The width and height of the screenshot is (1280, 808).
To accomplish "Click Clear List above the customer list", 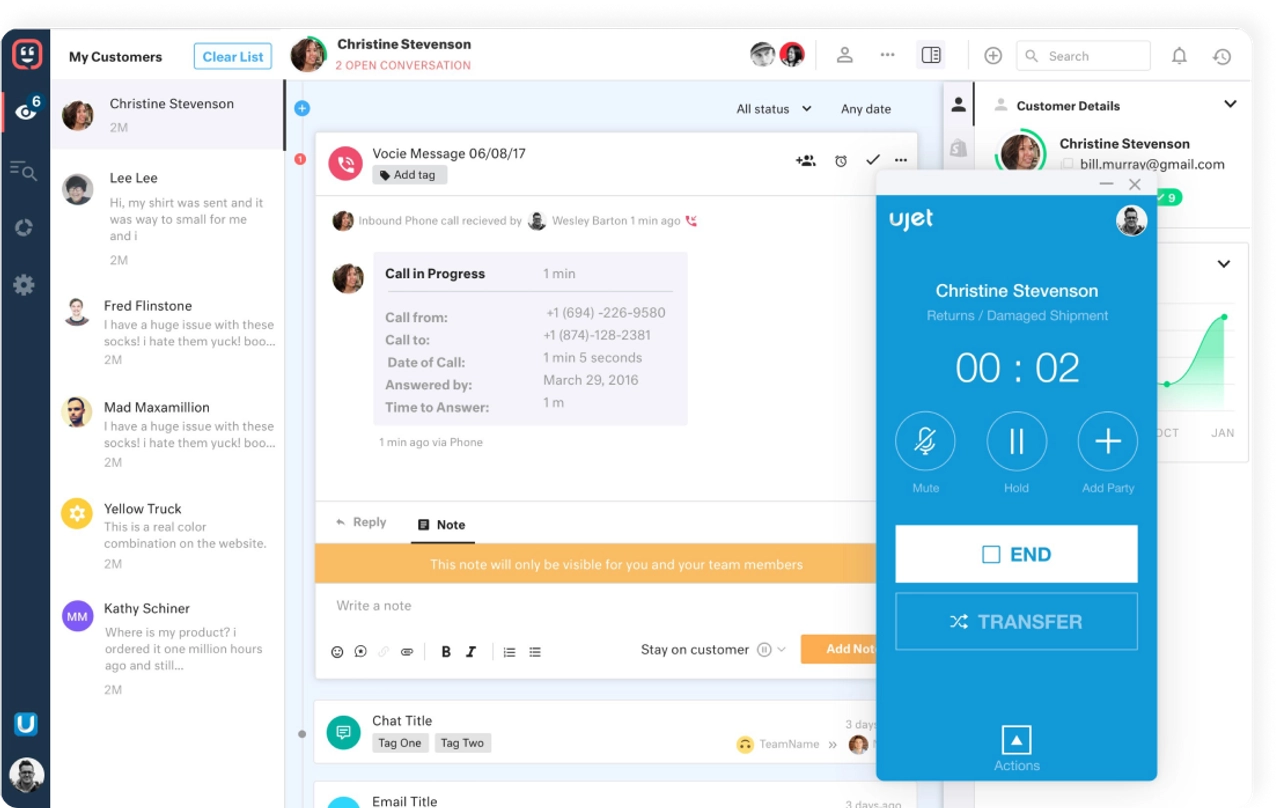I will 232,56.
